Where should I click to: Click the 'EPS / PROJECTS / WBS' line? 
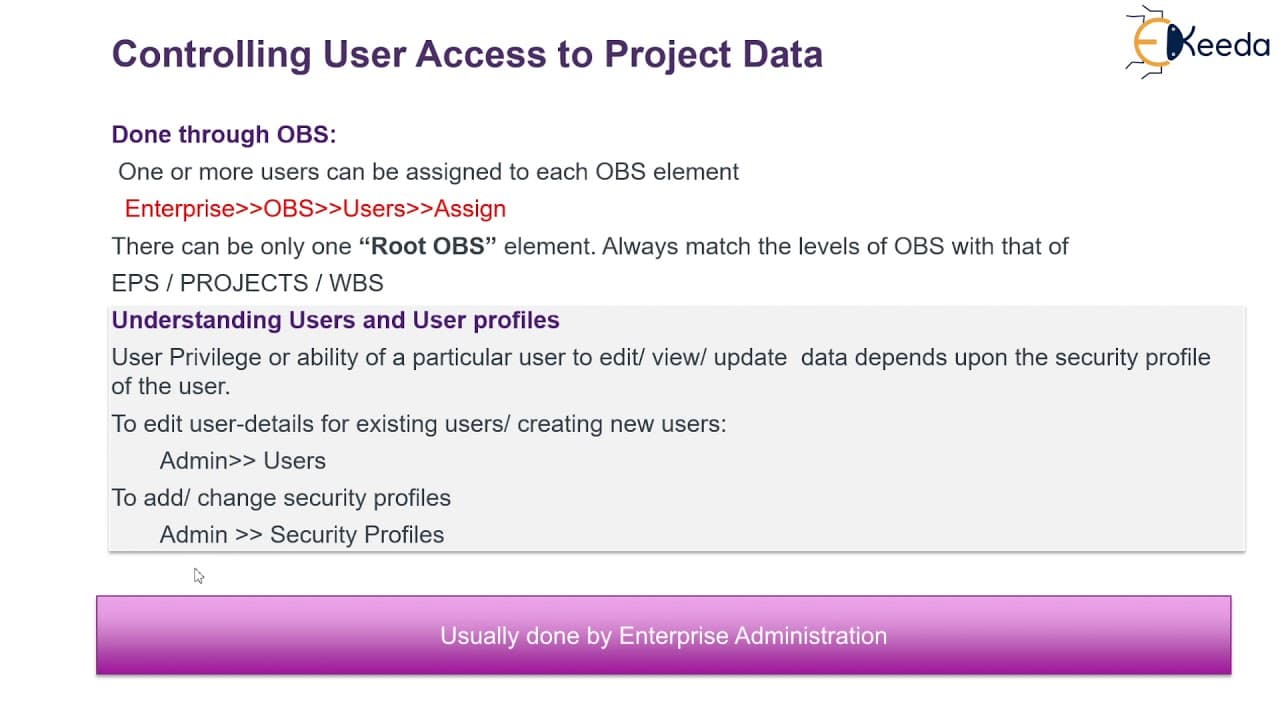click(247, 283)
